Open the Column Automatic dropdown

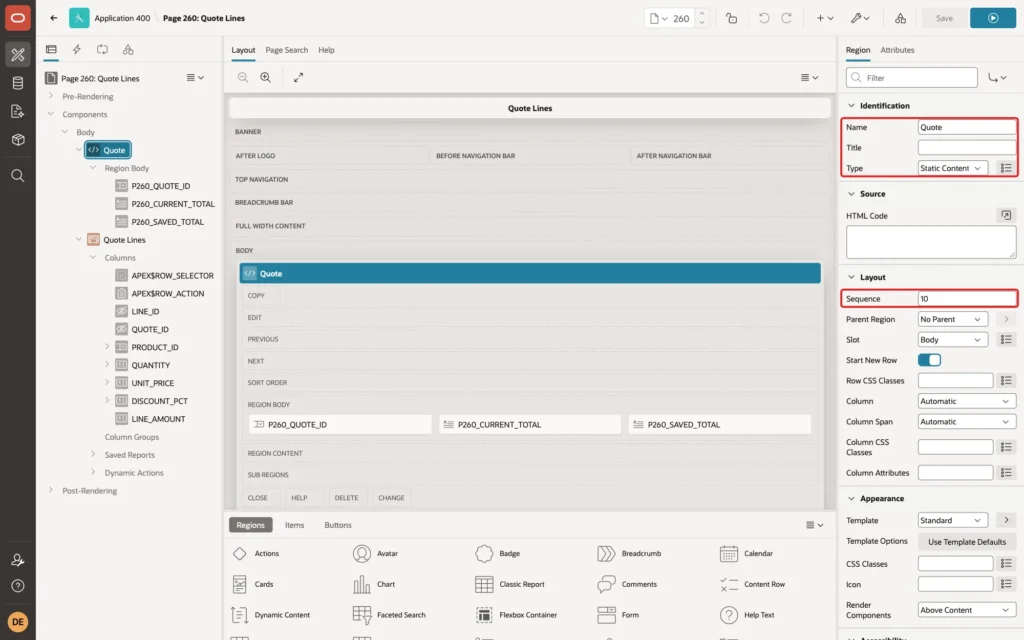click(967, 401)
